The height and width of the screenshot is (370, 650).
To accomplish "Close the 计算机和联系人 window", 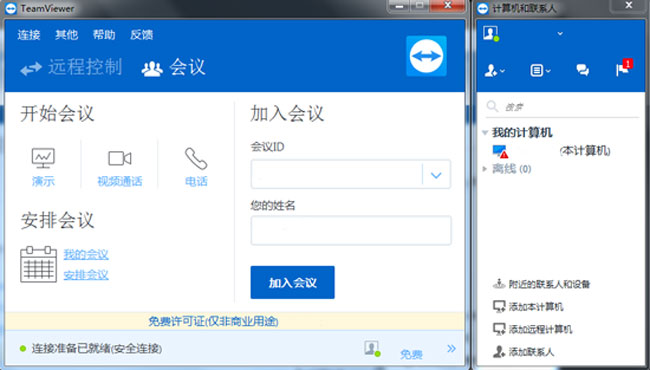I will point(629,5).
